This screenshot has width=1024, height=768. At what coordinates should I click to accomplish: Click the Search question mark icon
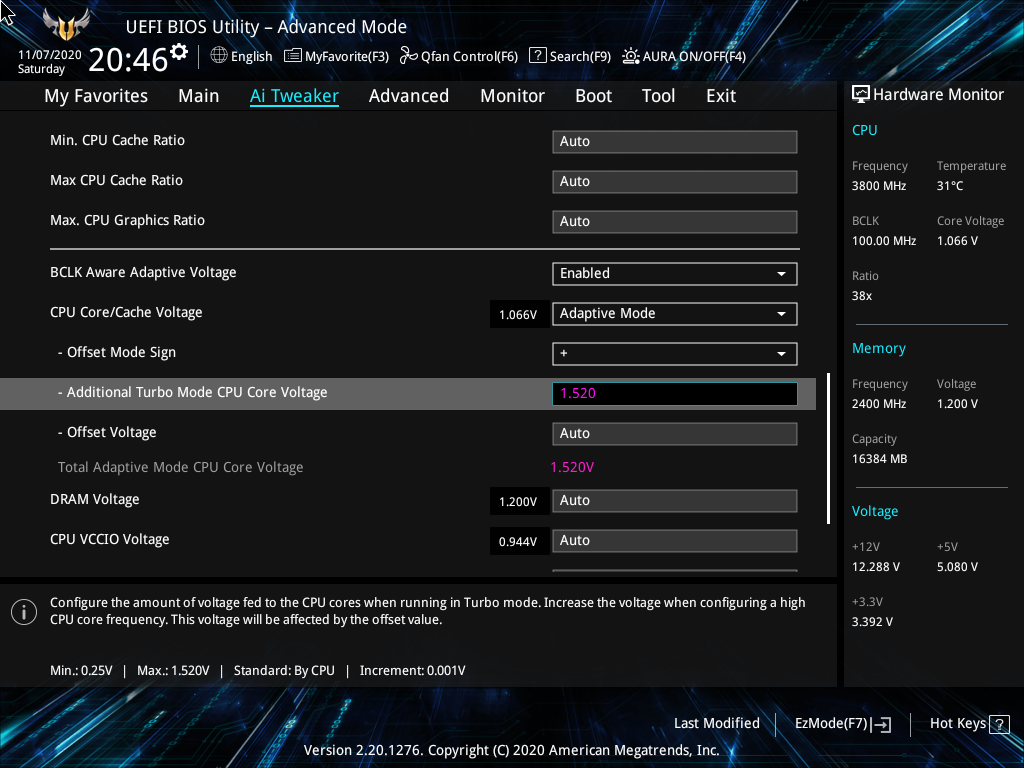(x=537, y=56)
